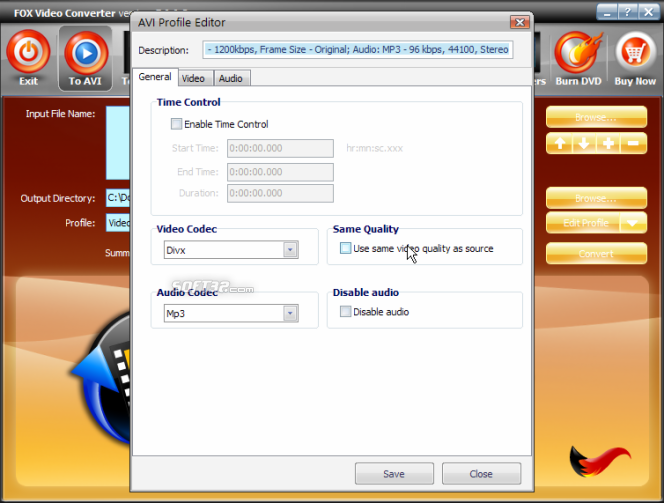Close the AVI Profile Editor dialog

520,22
